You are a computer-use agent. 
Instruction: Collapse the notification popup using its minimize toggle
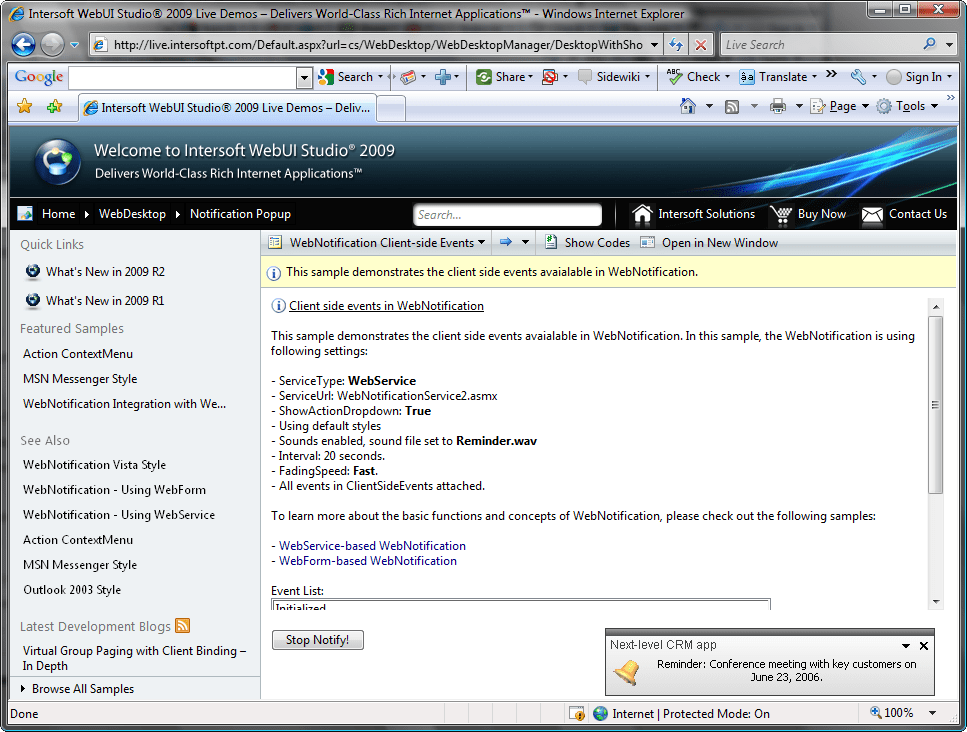click(907, 645)
